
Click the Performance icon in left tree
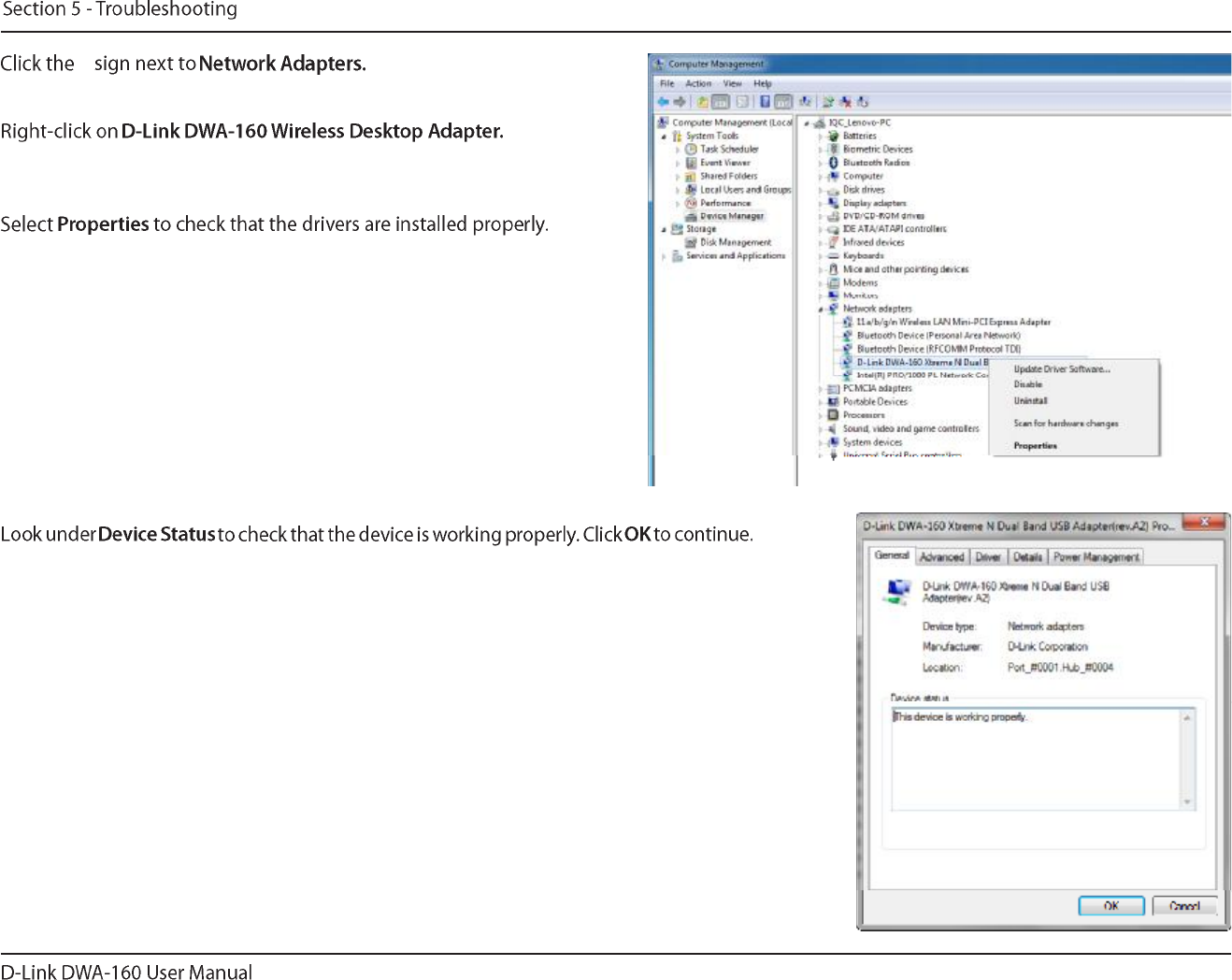point(691,202)
